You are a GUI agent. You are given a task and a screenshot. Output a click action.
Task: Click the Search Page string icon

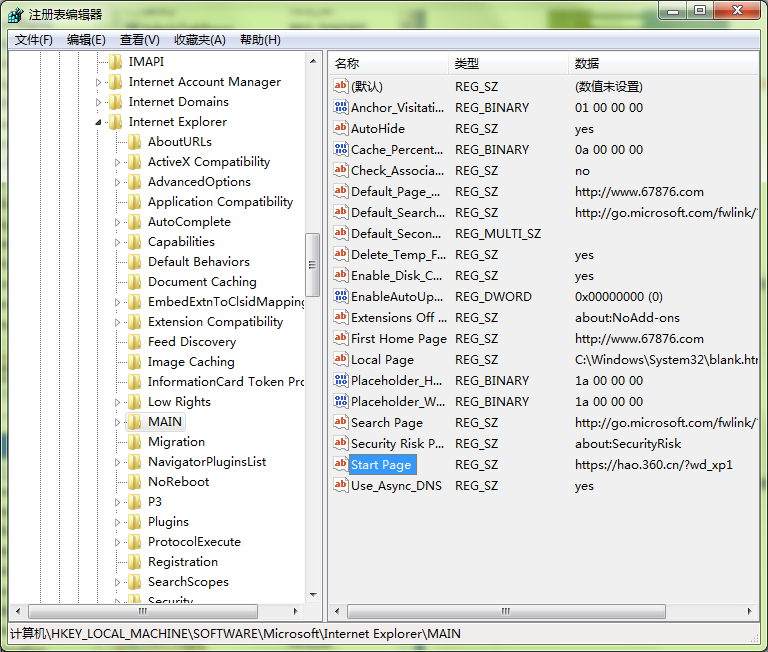pos(340,422)
